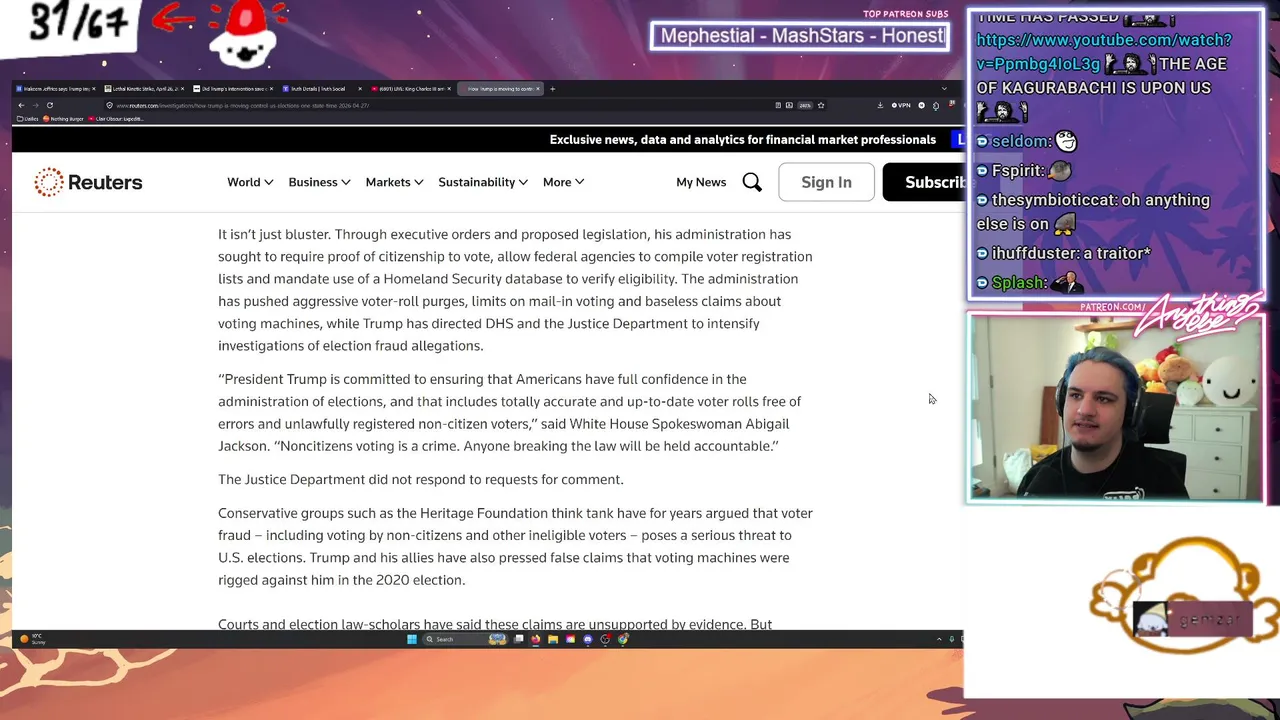Click the microphone tray icon
This screenshot has width=1280, height=720.
(953, 639)
